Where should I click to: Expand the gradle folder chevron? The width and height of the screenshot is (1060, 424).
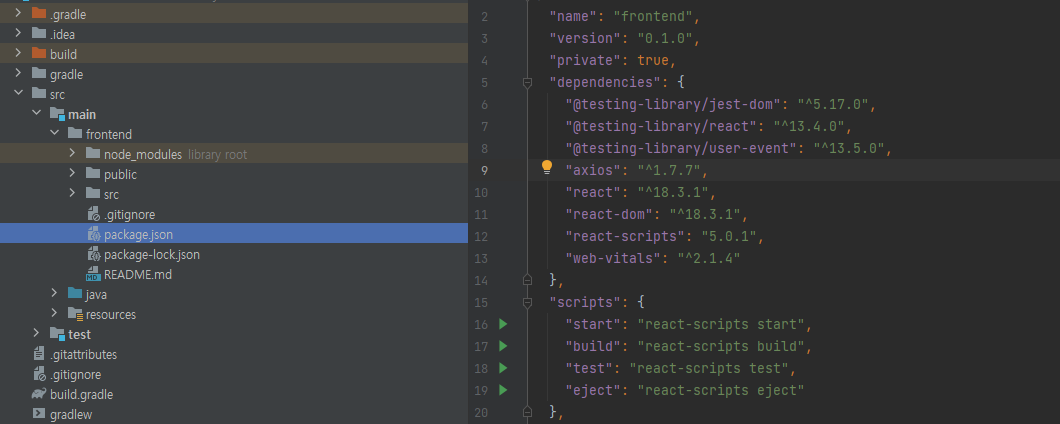18,74
